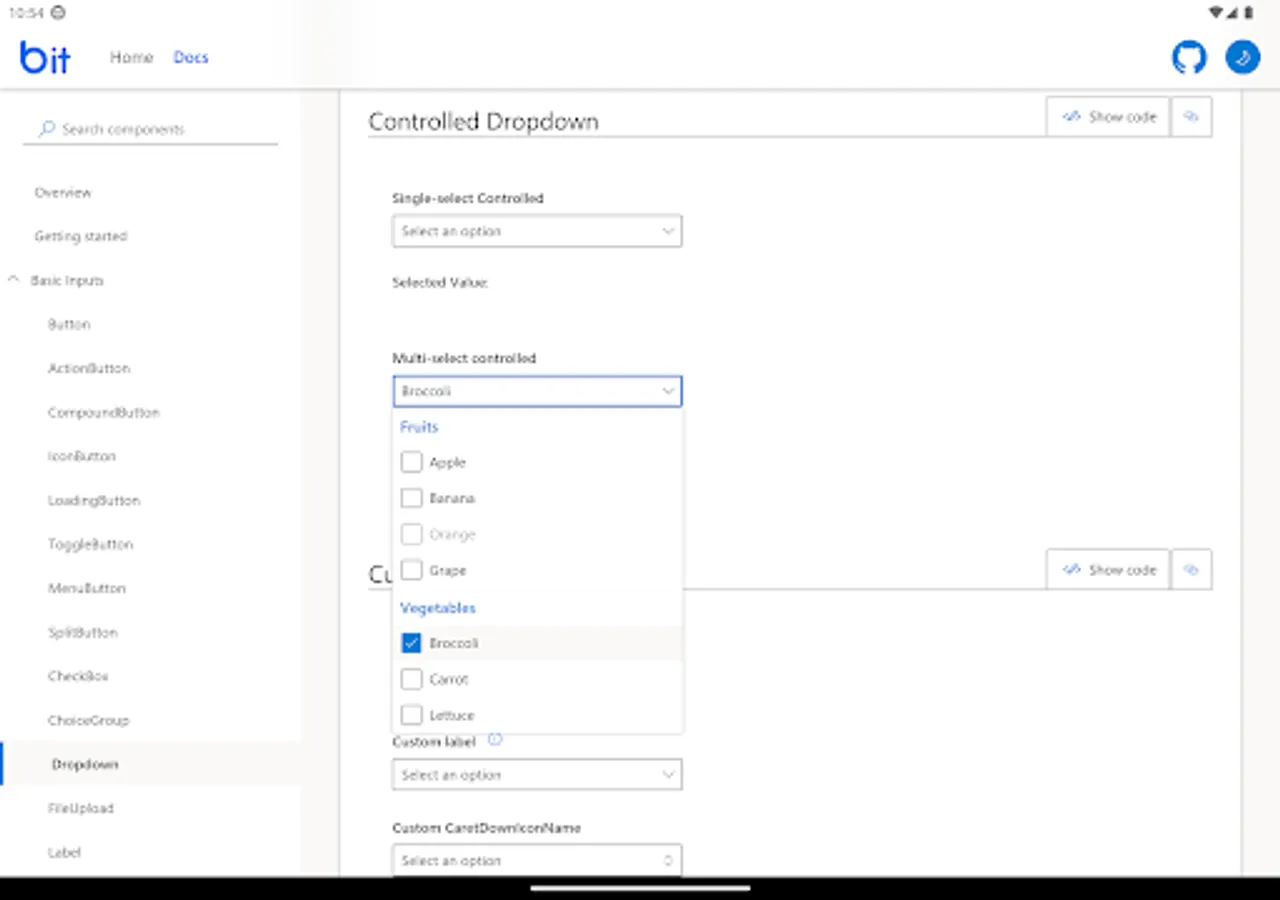This screenshot has height=900, width=1280.
Task: Click the info icon beside Custom label
Action: tap(495, 740)
